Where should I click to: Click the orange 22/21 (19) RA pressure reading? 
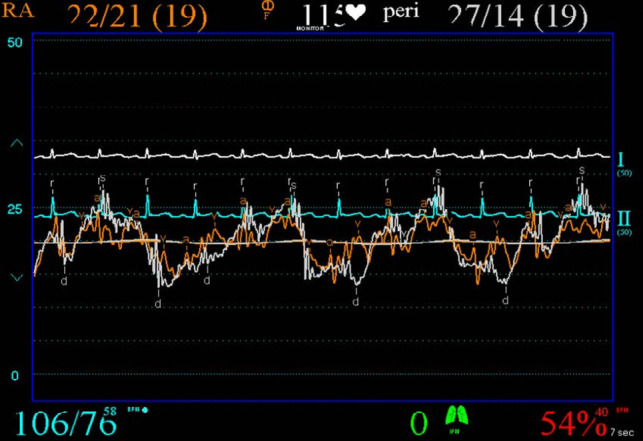click(x=137, y=17)
